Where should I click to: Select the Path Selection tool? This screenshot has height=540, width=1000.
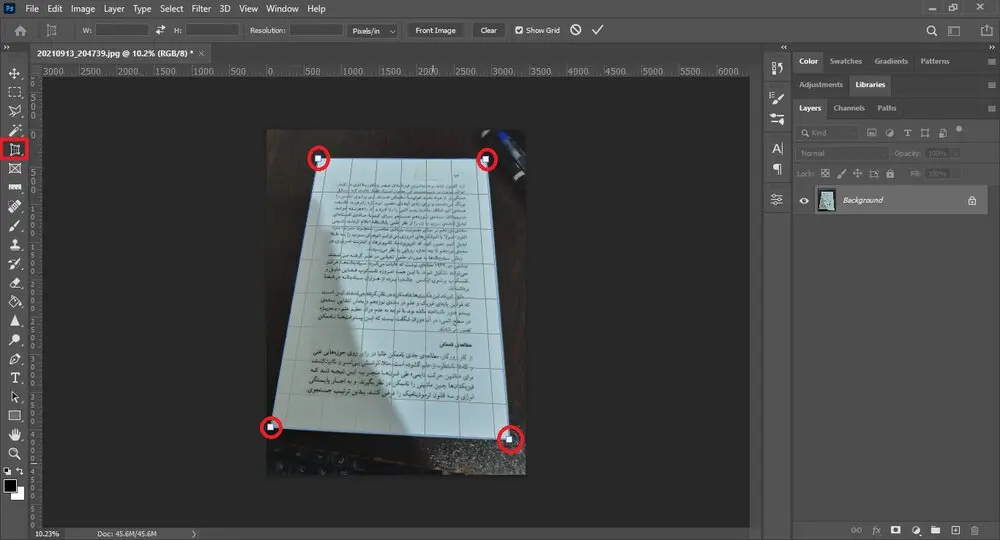pos(15,397)
